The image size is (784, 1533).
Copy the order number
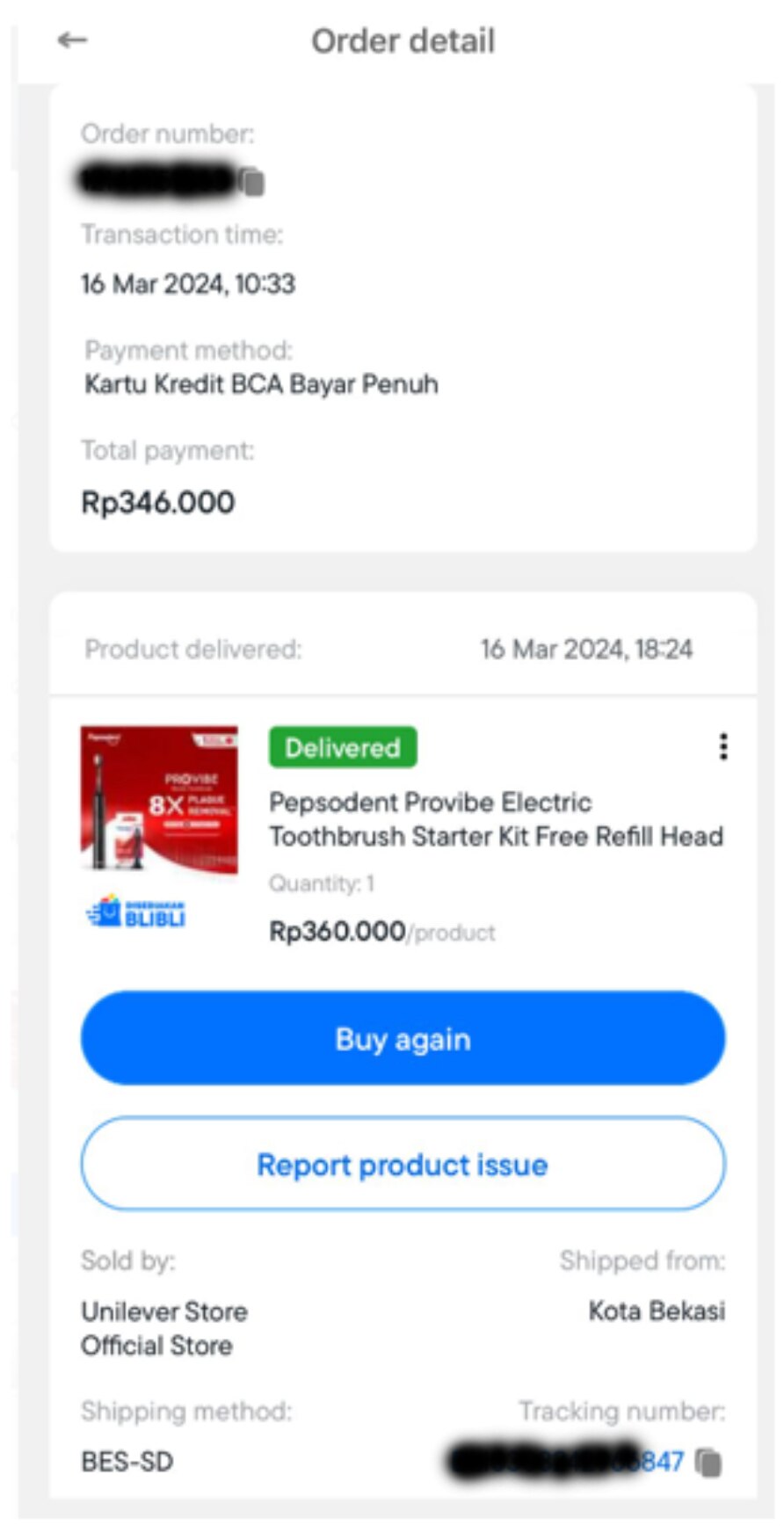click(252, 182)
